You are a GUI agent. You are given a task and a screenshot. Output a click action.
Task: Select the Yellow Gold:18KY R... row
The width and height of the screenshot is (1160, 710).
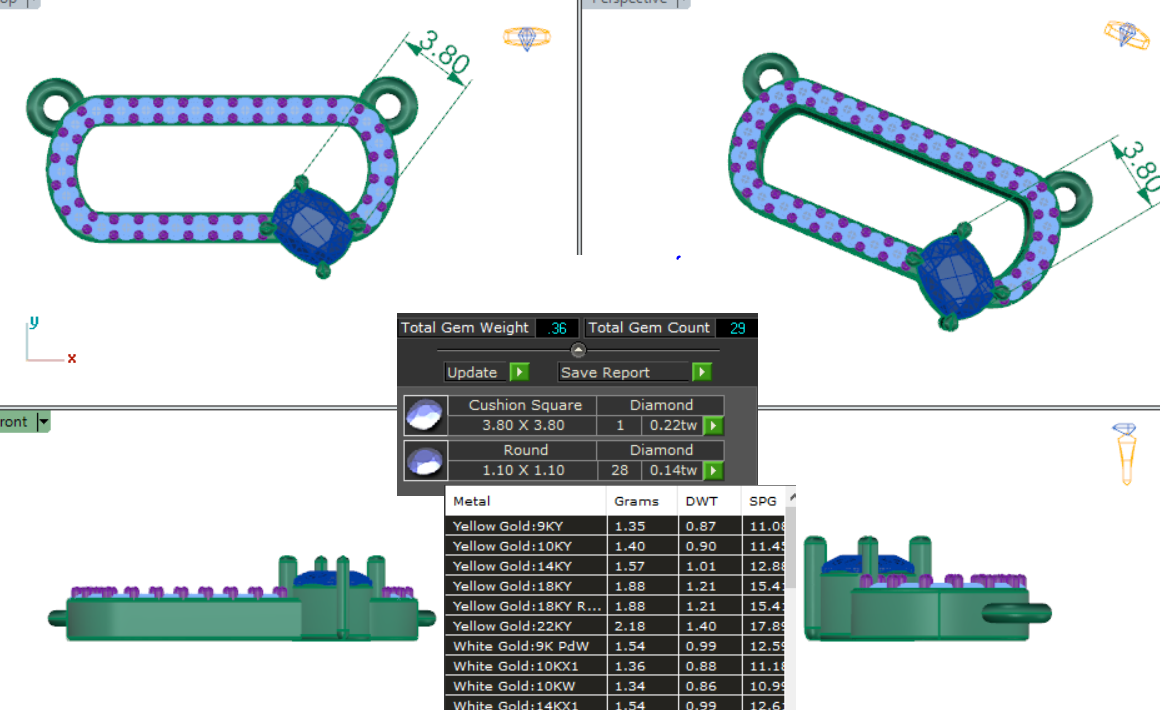coord(615,606)
